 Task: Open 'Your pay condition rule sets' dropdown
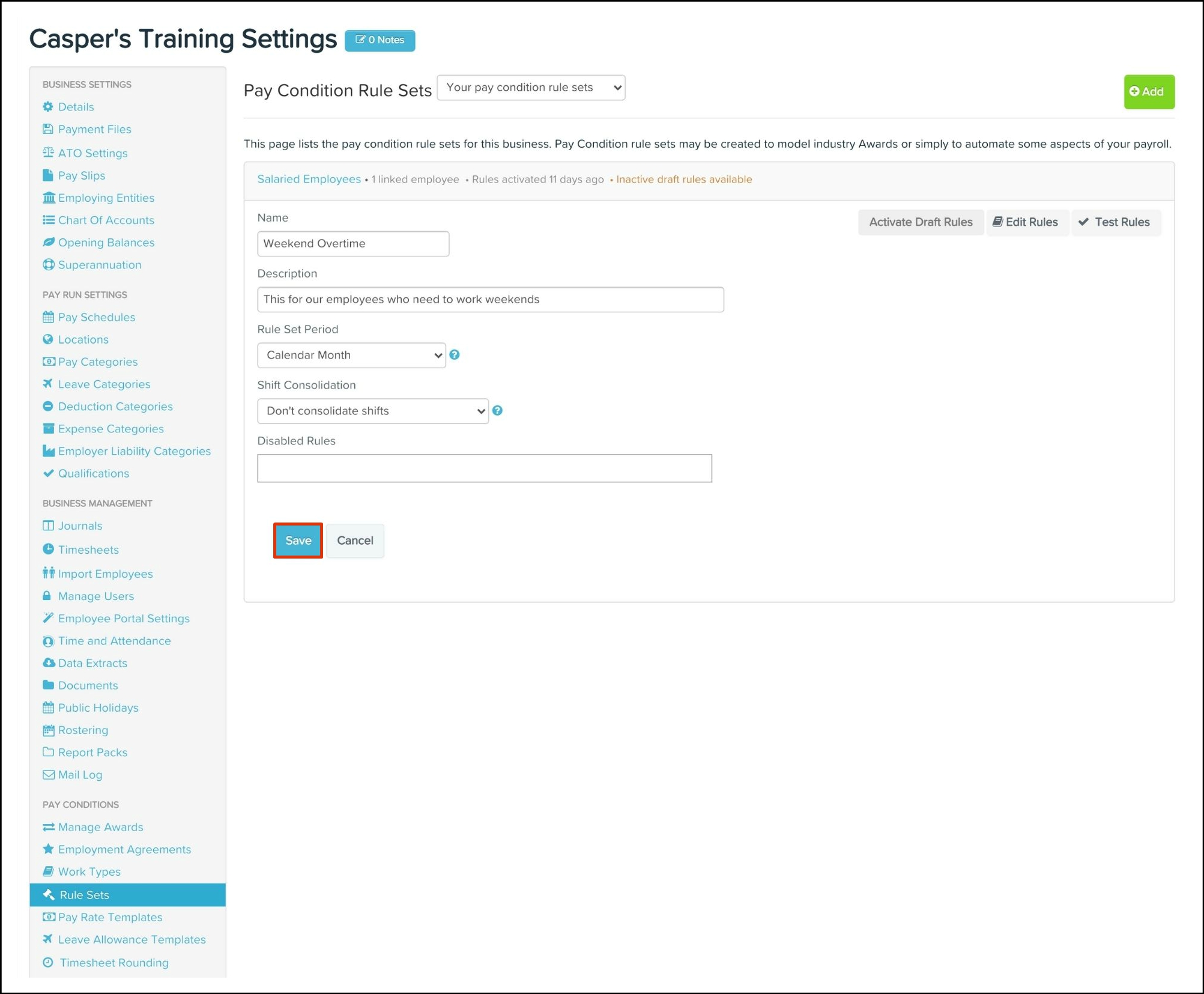coord(531,88)
